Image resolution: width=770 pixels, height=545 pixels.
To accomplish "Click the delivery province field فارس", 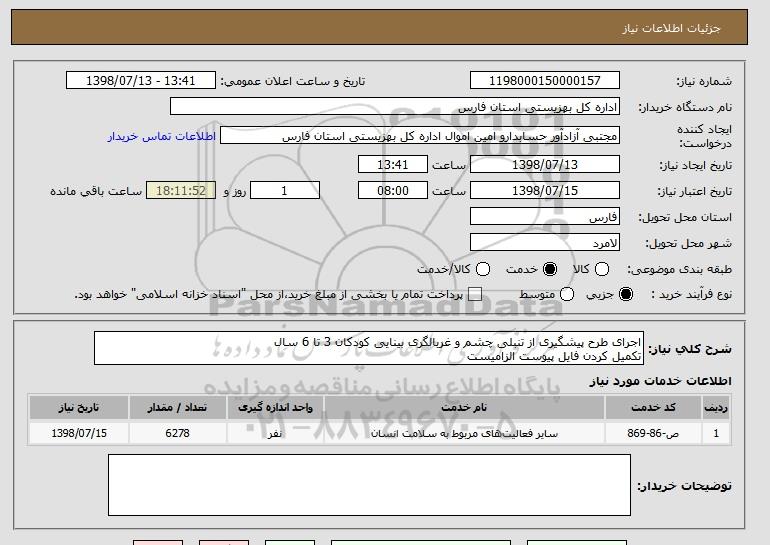I will point(545,217).
